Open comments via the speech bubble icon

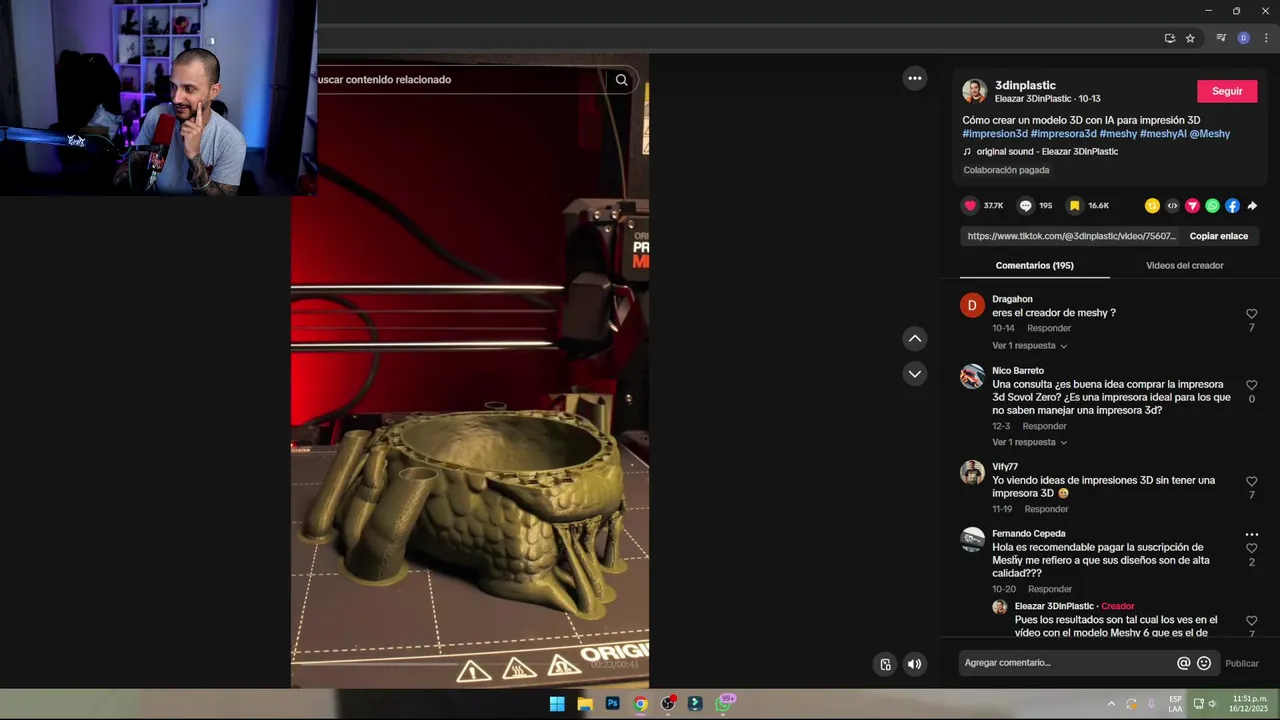(x=1025, y=206)
